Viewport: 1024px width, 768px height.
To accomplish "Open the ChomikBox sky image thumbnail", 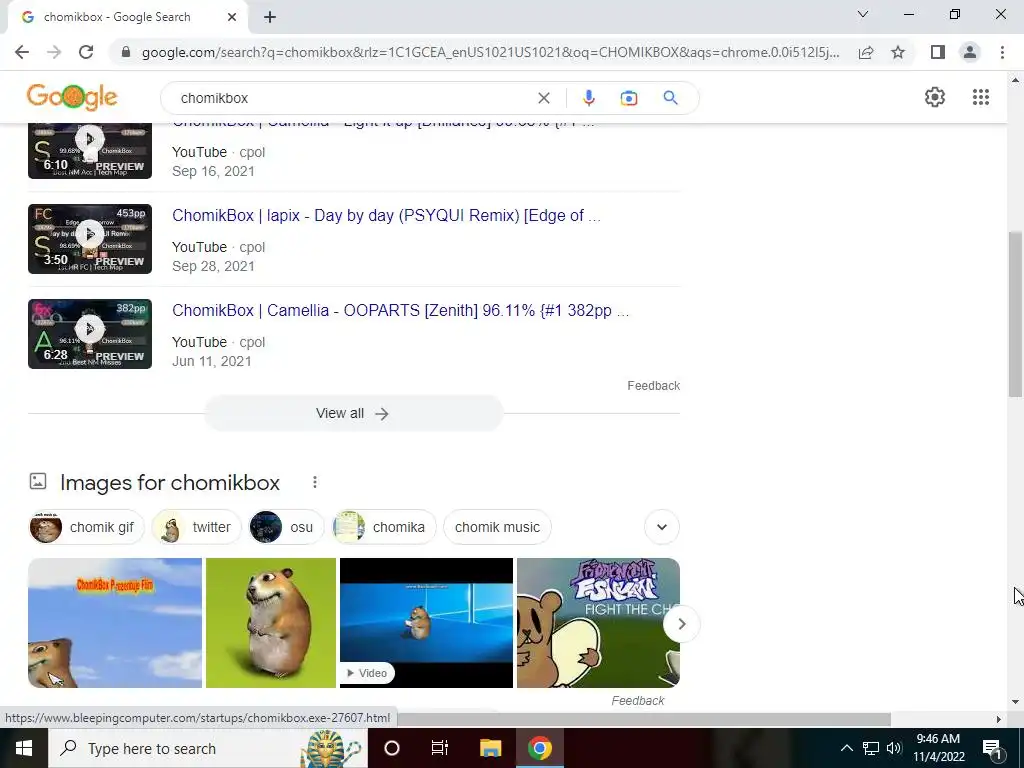I will (115, 622).
